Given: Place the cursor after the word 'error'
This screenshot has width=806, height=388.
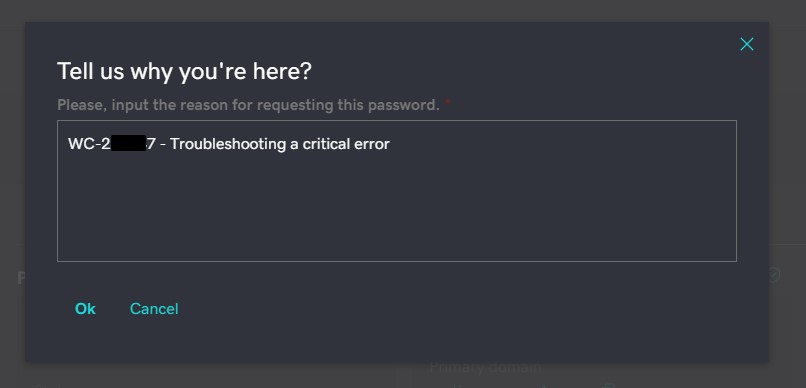Looking at the screenshot, I should (390, 144).
